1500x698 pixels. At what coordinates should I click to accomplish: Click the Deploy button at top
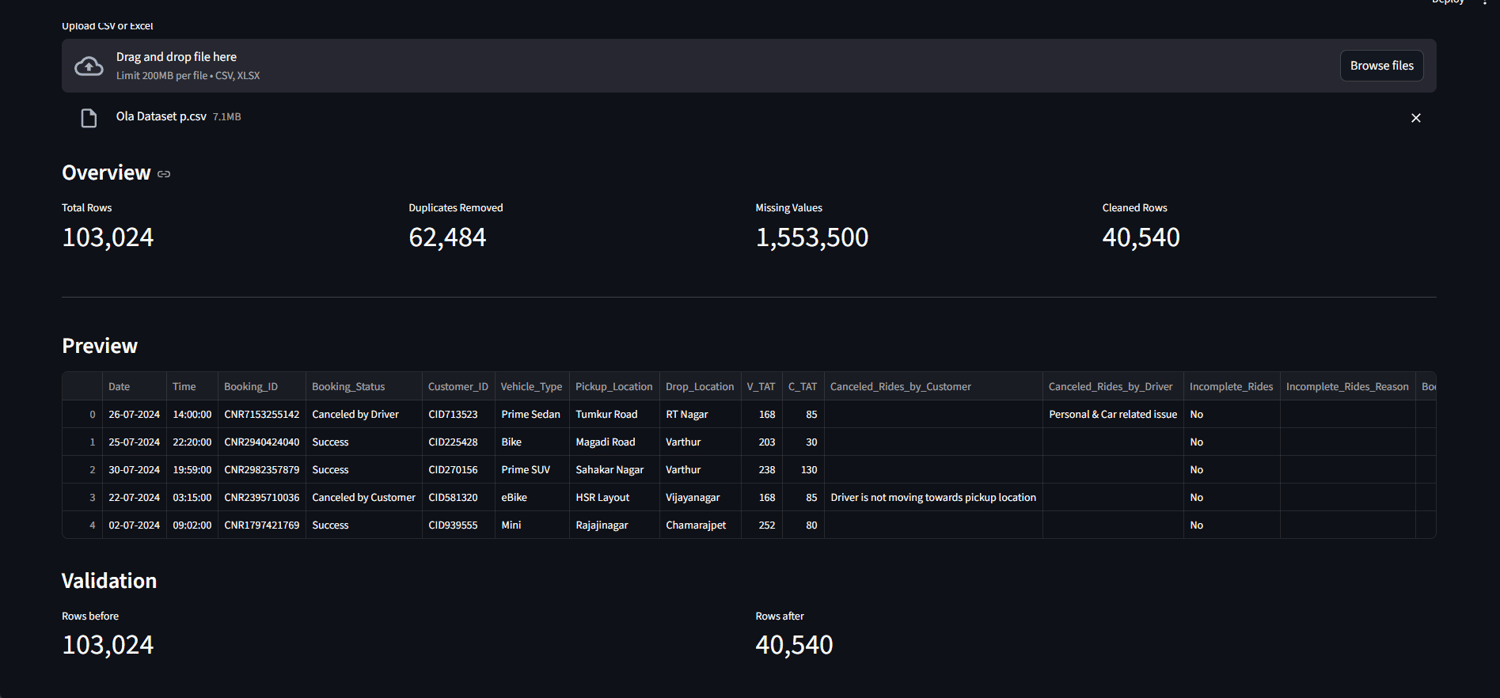1447,2
